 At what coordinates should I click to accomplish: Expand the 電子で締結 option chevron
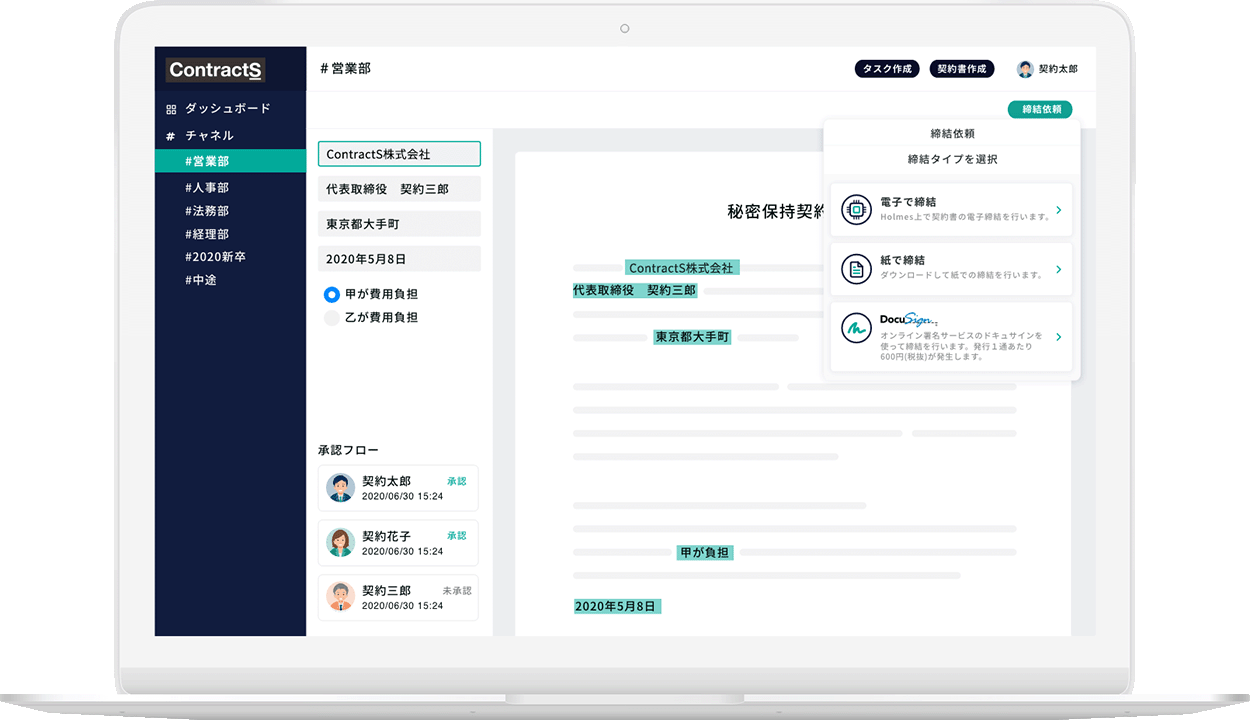(1058, 209)
